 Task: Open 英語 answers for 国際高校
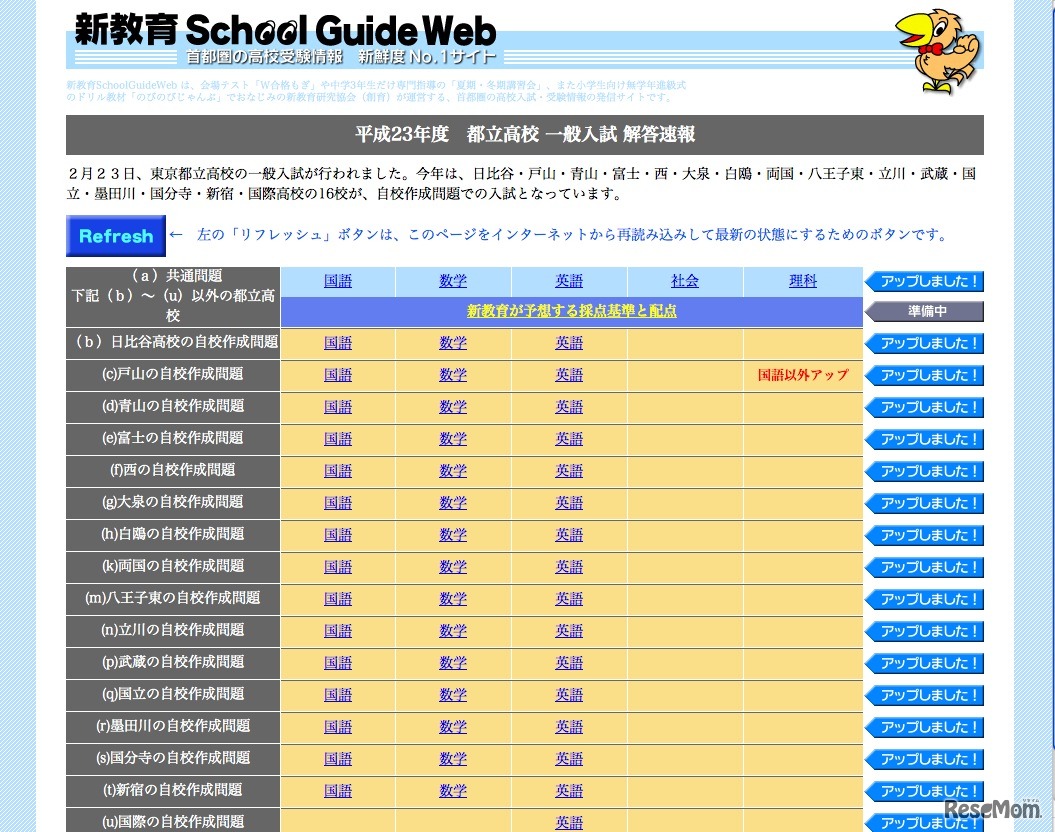click(x=568, y=821)
